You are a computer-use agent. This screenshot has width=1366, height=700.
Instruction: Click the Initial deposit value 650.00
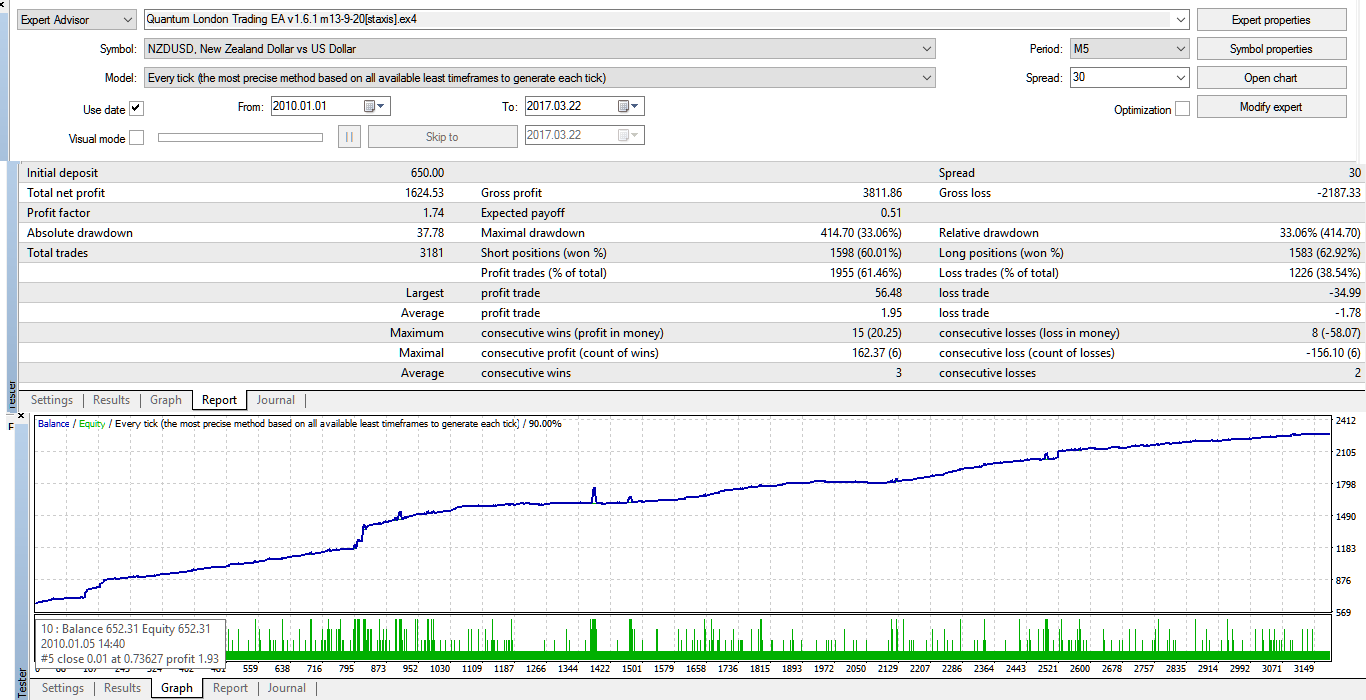click(428, 173)
